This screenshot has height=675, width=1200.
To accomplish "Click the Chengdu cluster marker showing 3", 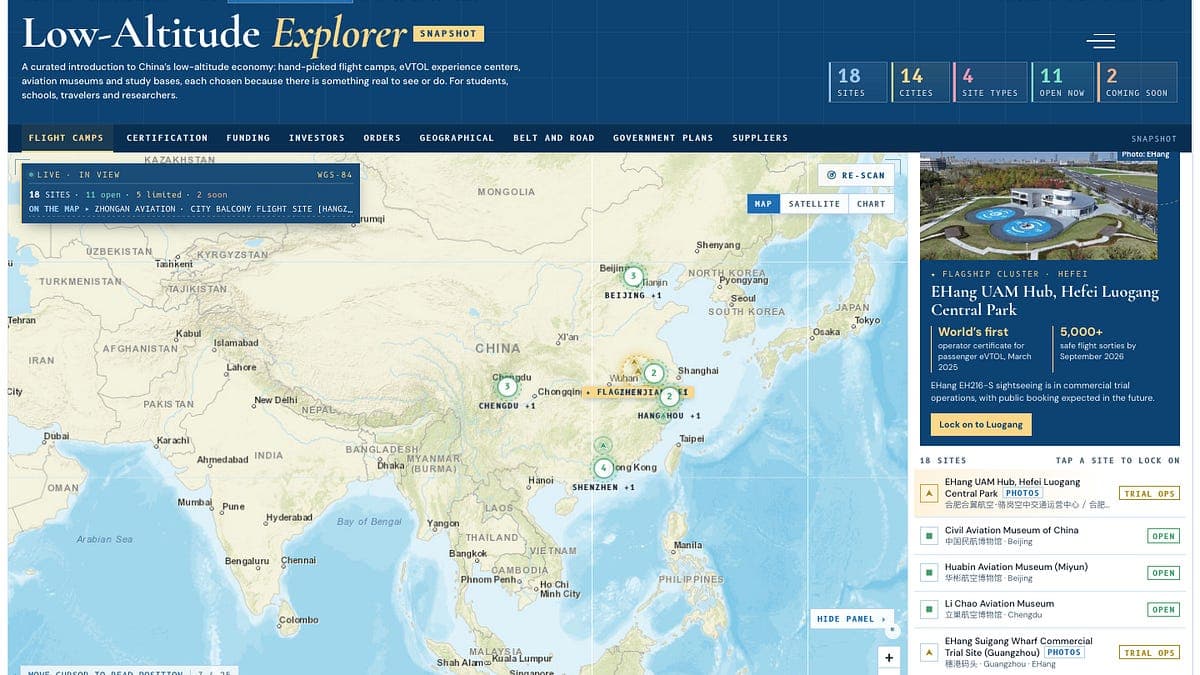I will [x=507, y=386].
